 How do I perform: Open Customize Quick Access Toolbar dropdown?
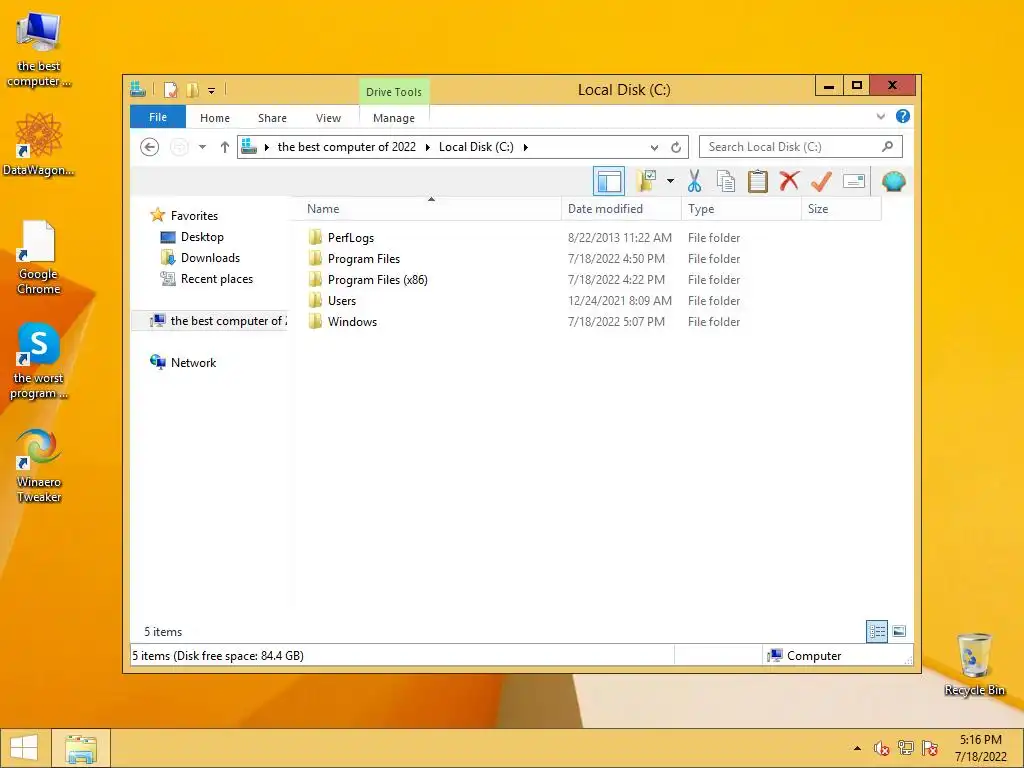click(x=212, y=91)
